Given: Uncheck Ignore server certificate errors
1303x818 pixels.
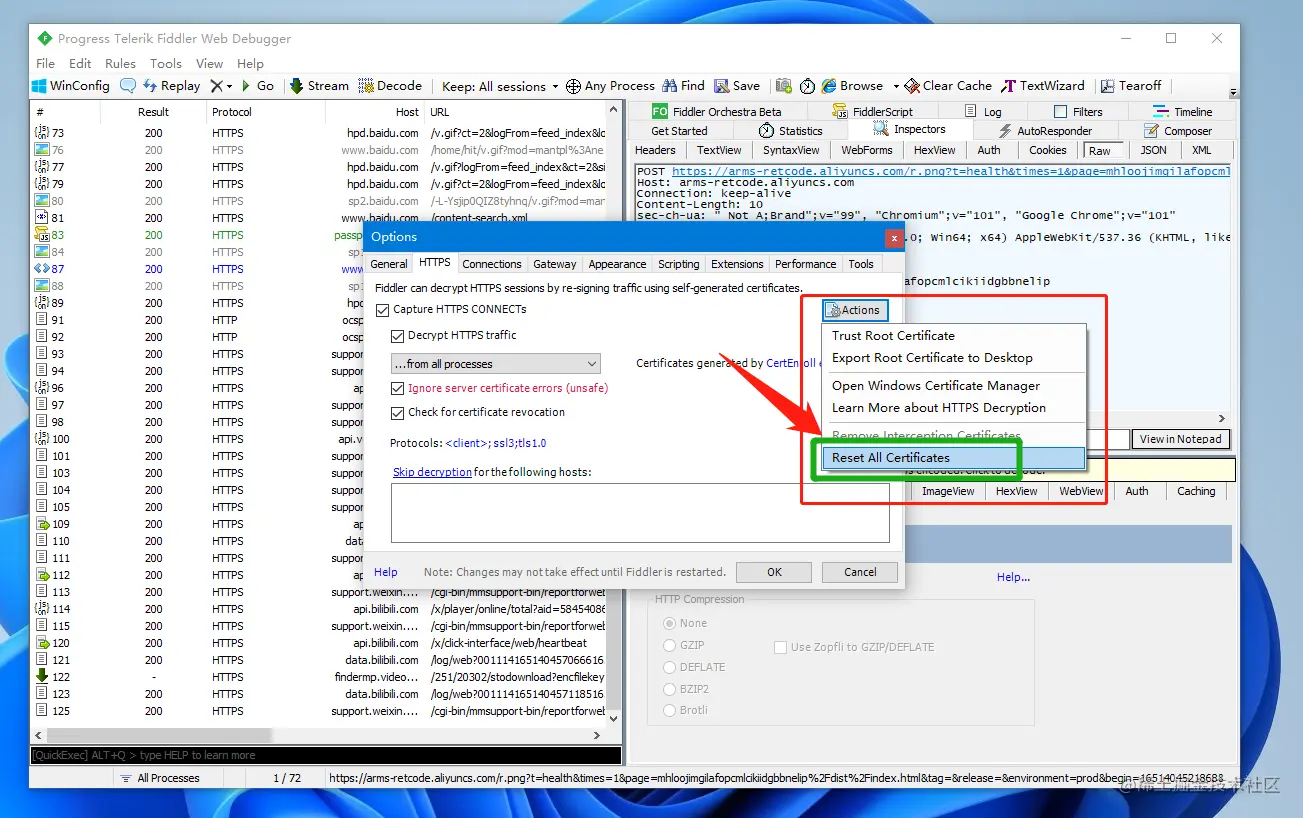Looking at the screenshot, I should coord(397,388).
